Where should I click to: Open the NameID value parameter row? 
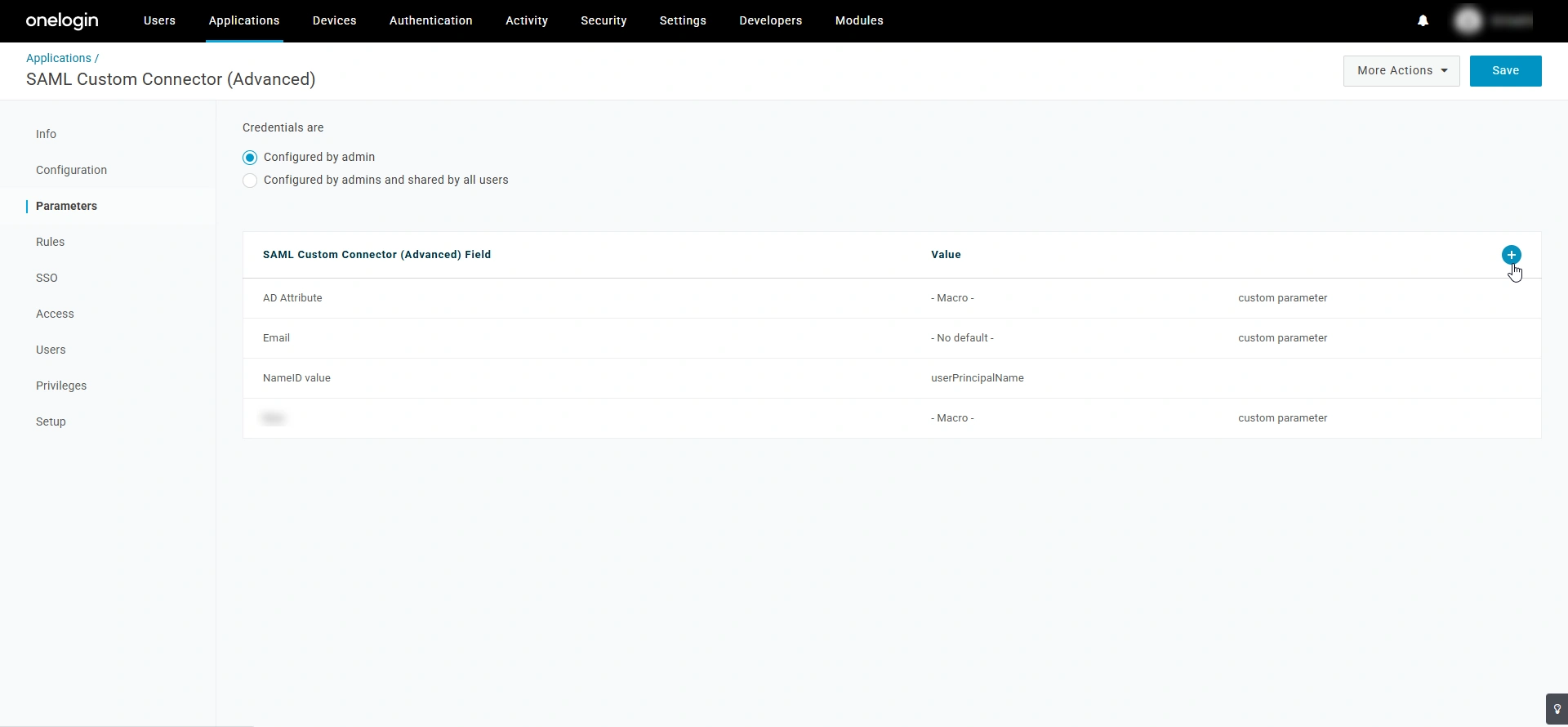coord(892,378)
